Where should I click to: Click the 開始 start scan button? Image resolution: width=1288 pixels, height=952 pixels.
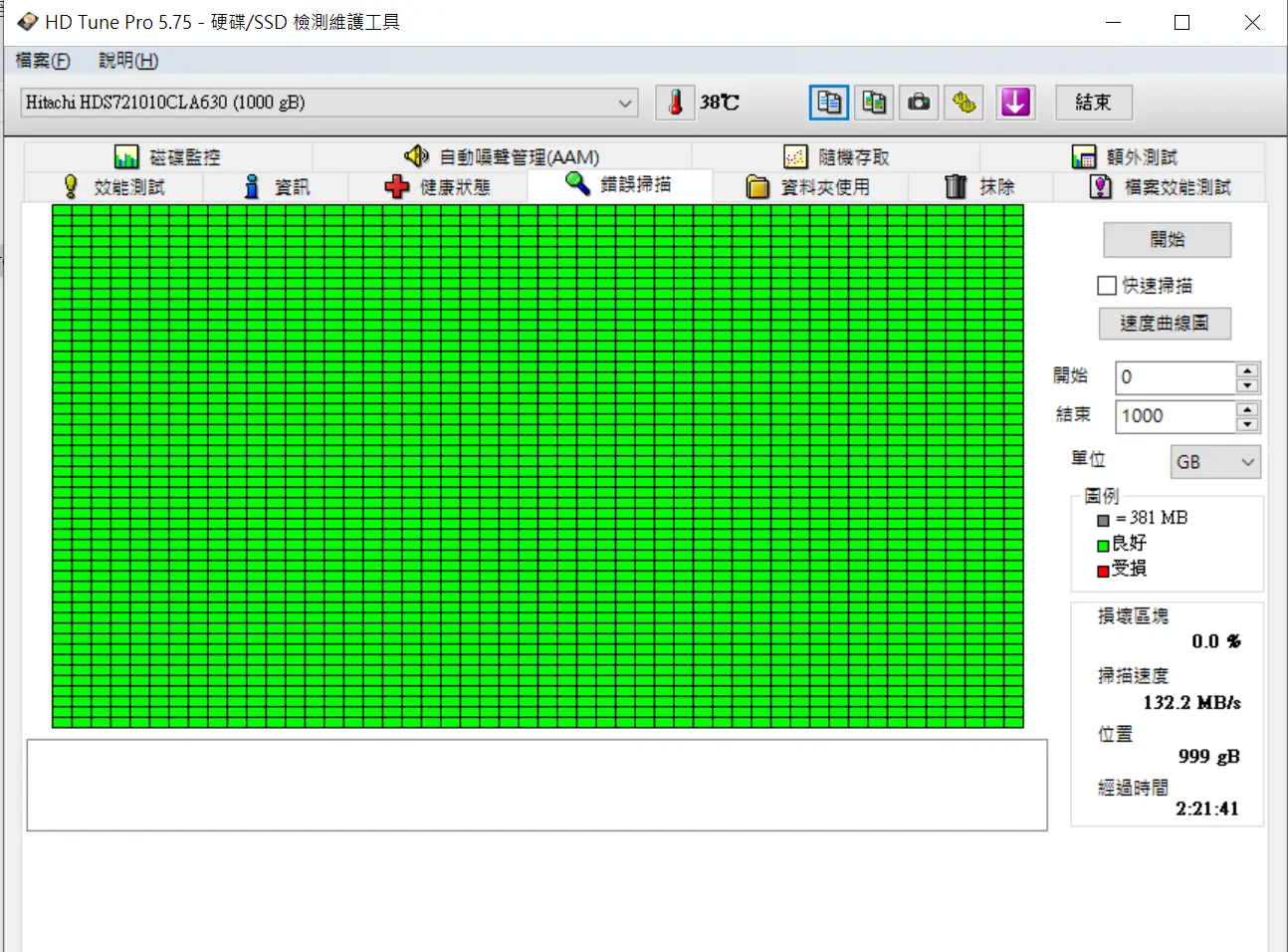click(1168, 240)
